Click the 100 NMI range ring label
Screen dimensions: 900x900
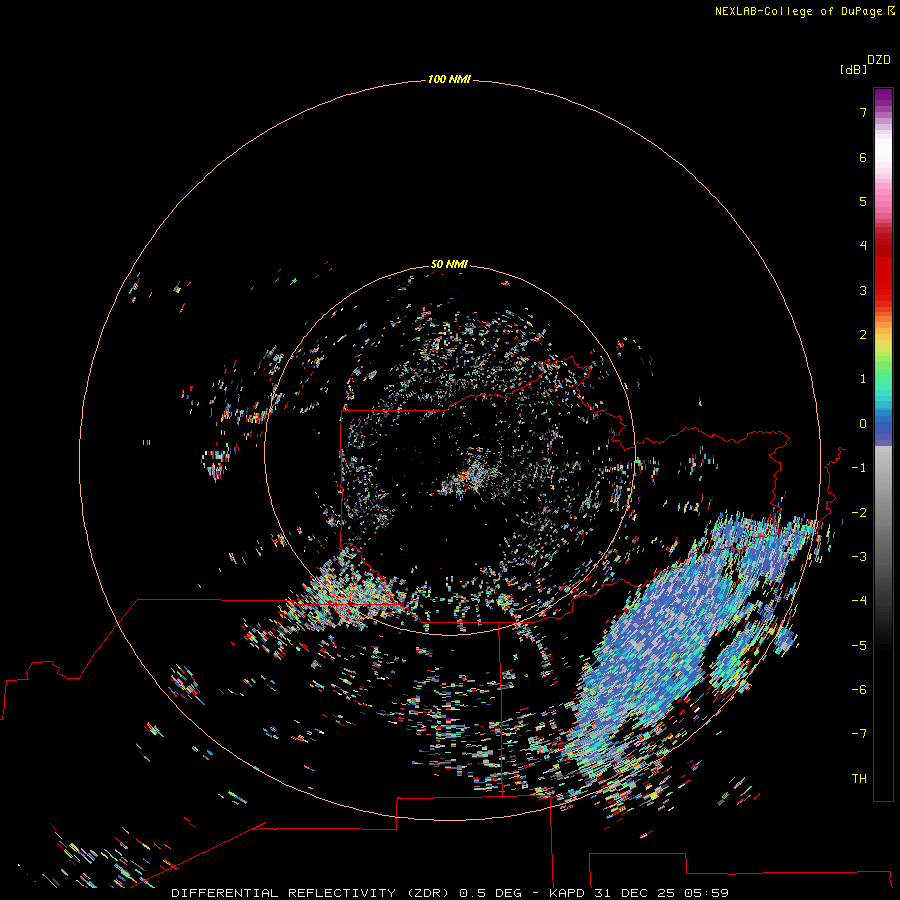point(449,79)
